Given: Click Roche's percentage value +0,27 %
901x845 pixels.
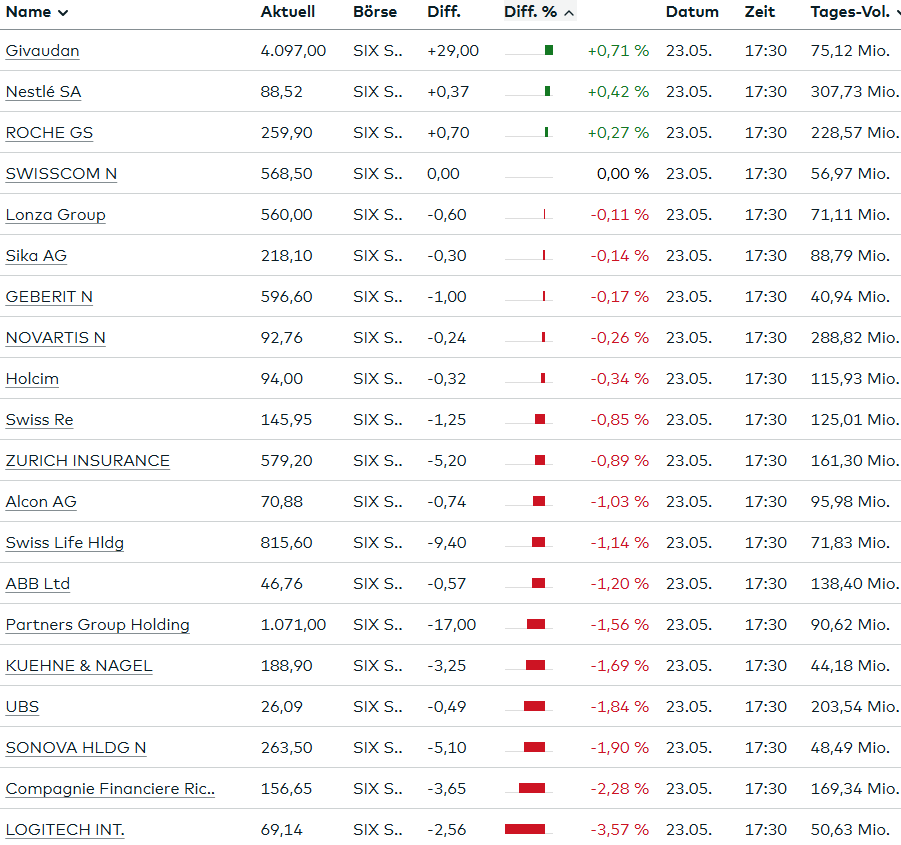Looking at the screenshot, I should (618, 133).
